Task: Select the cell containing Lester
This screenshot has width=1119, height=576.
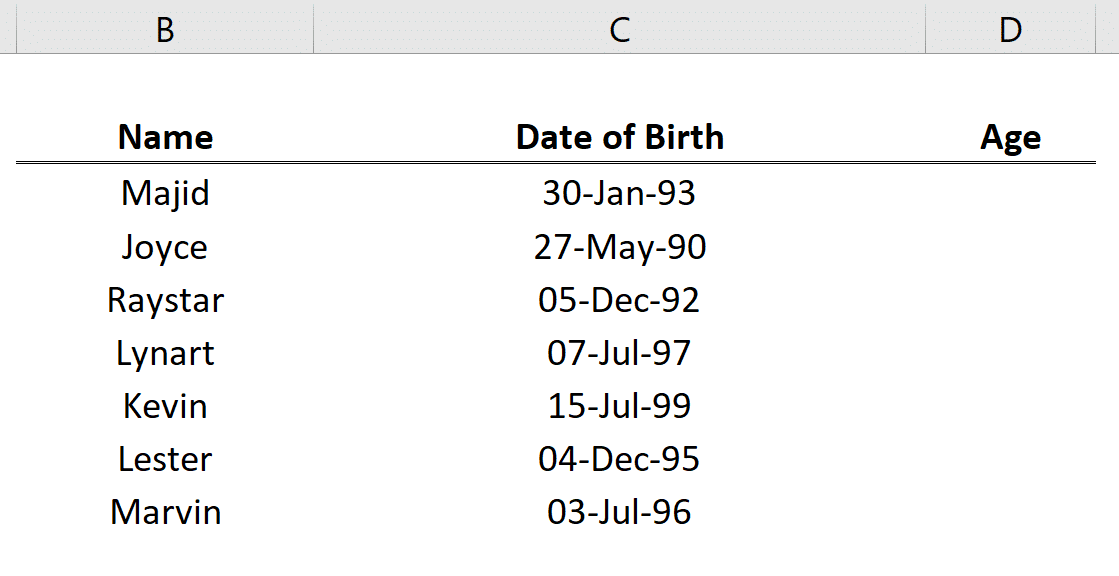Action: (x=164, y=459)
